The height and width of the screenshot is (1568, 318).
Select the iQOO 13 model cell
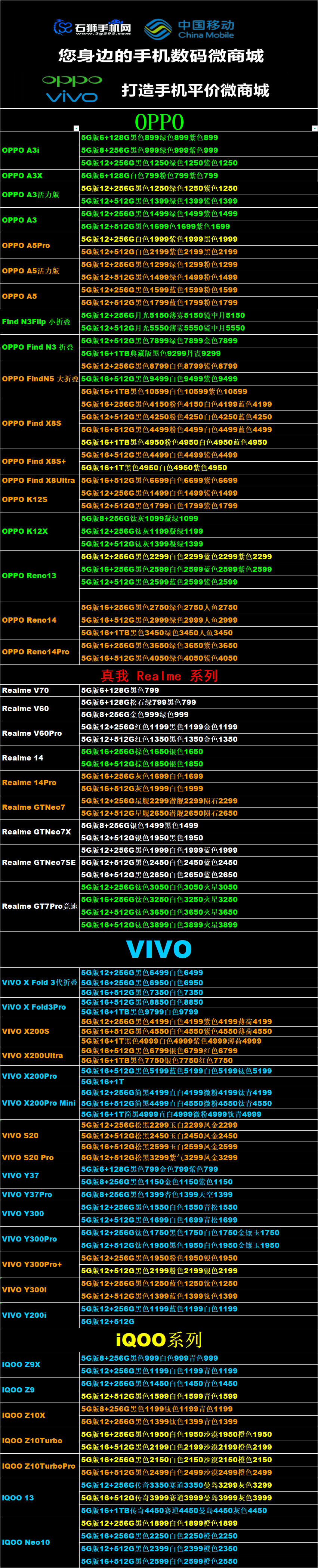click(x=40, y=1498)
